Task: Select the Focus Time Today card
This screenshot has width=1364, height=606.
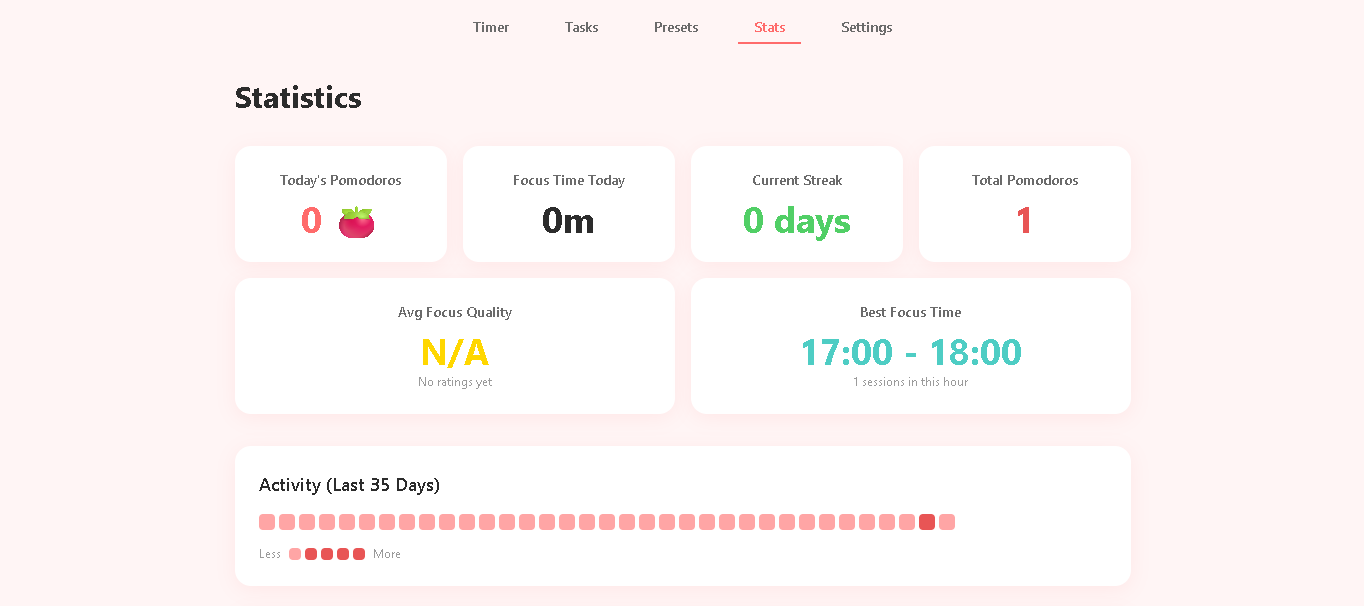Action: 568,204
